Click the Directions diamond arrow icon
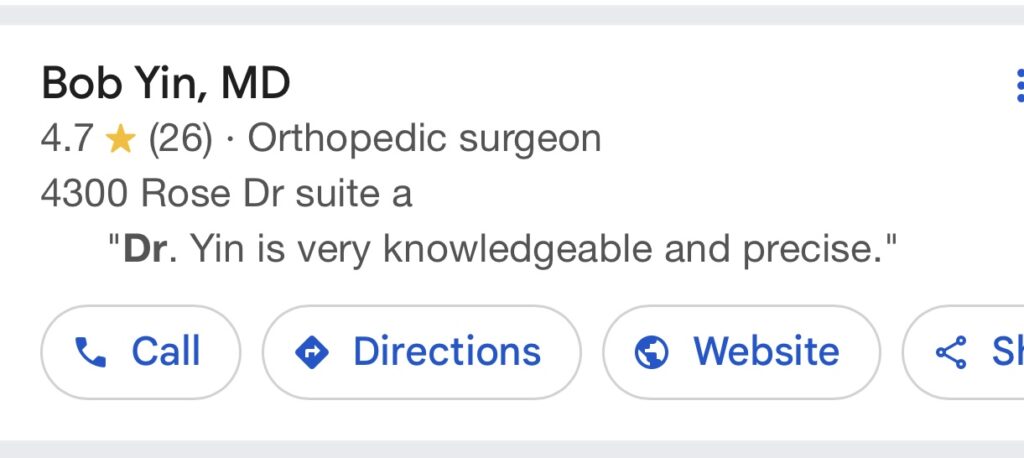Image resolution: width=1024 pixels, height=458 pixels. coord(312,352)
